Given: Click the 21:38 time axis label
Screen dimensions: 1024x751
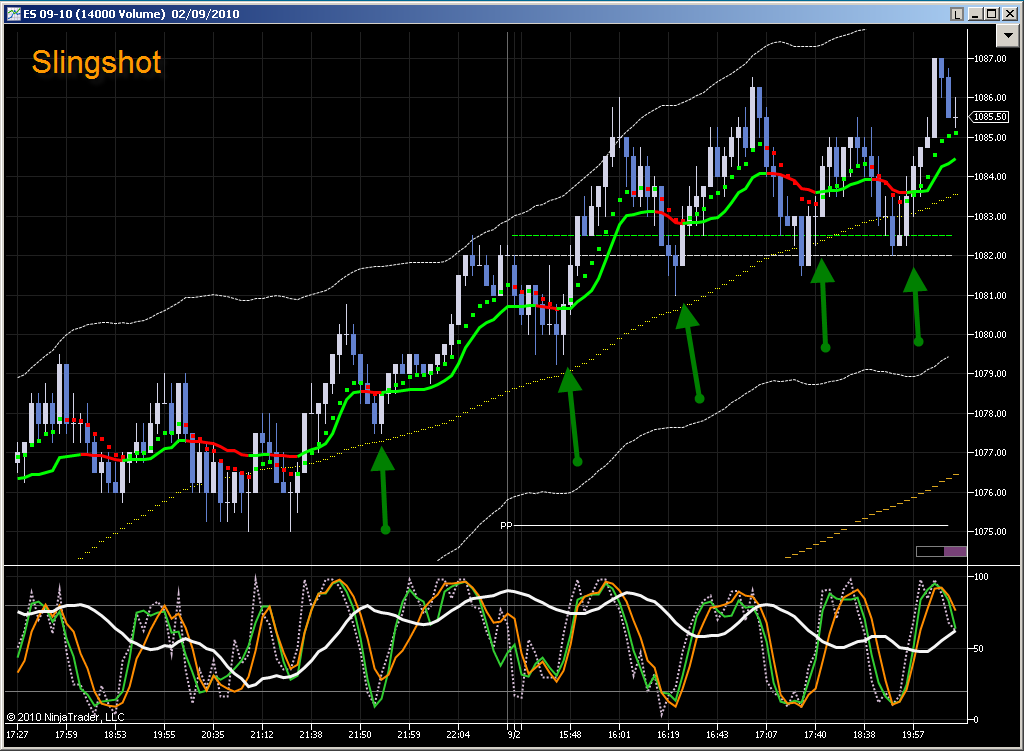Looking at the screenshot, I should coord(311,735).
